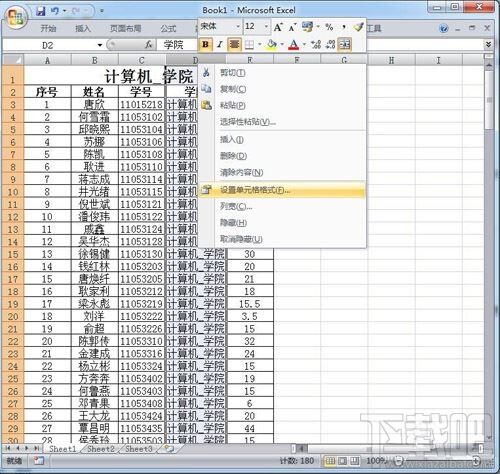
Task: Click the Save icon in Quick Access
Action: coord(41,11)
